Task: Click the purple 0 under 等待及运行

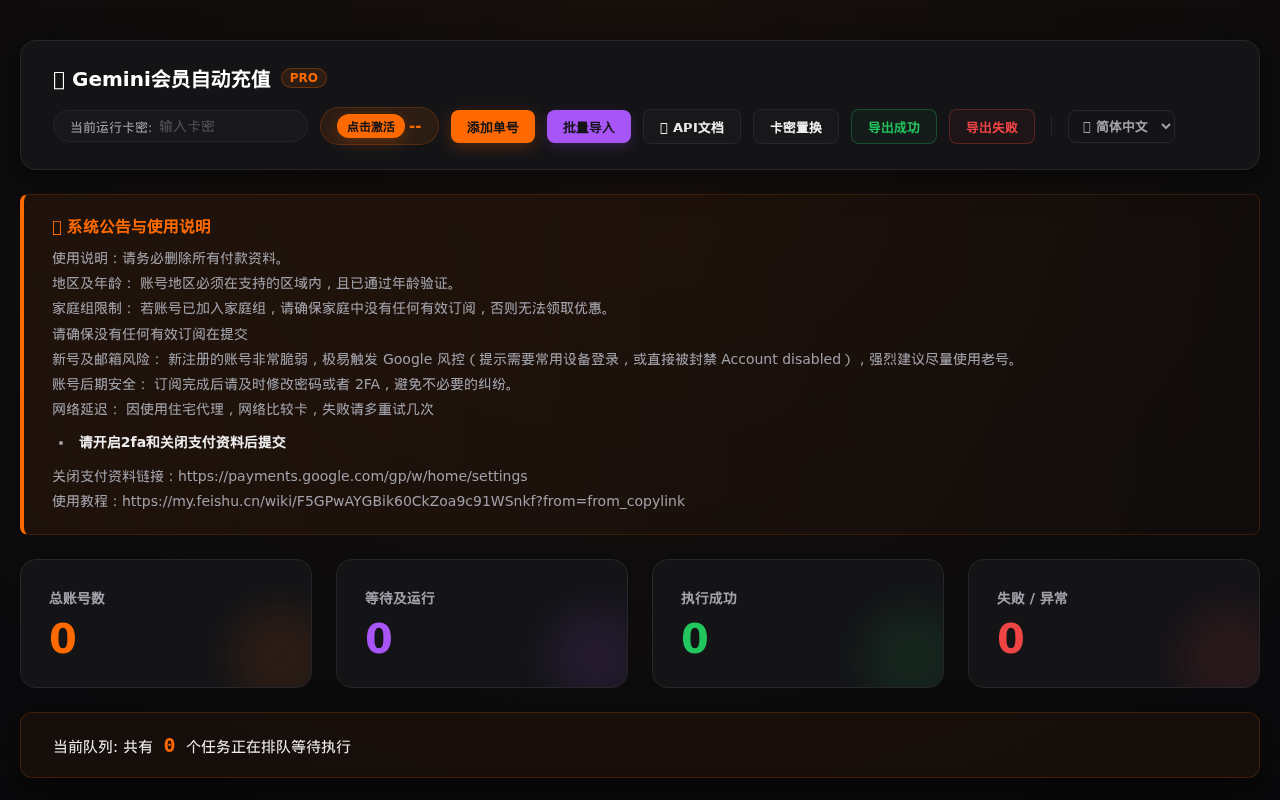Action: tap(379, 639)
